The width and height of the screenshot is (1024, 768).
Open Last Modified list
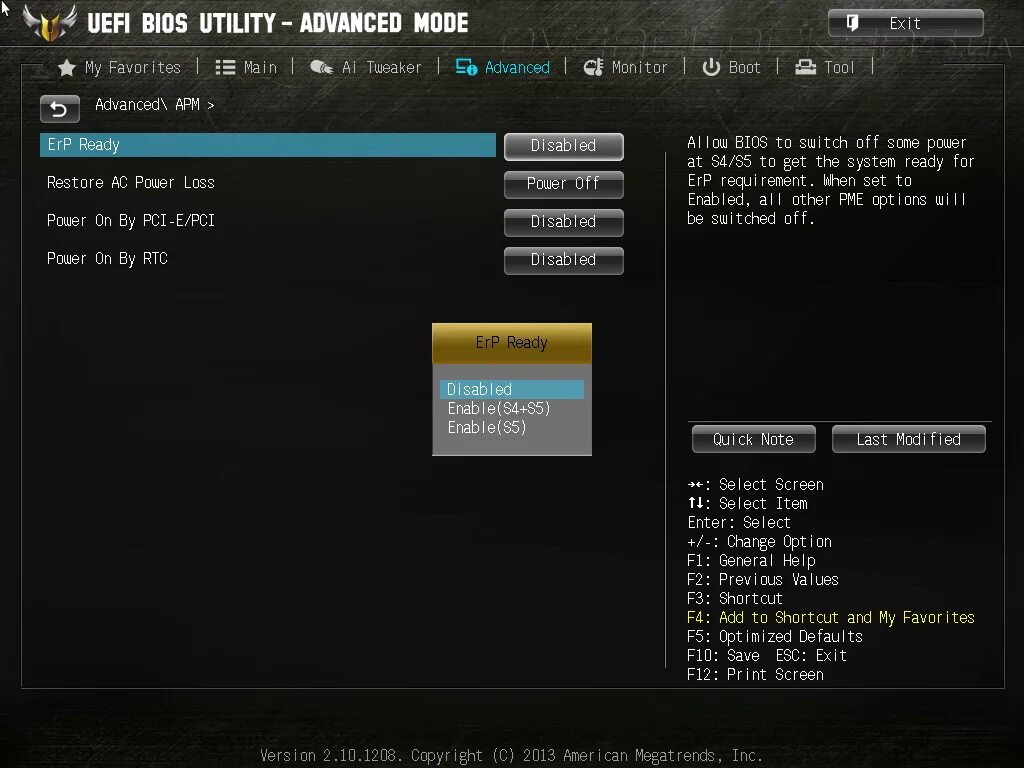click(908, 440)
